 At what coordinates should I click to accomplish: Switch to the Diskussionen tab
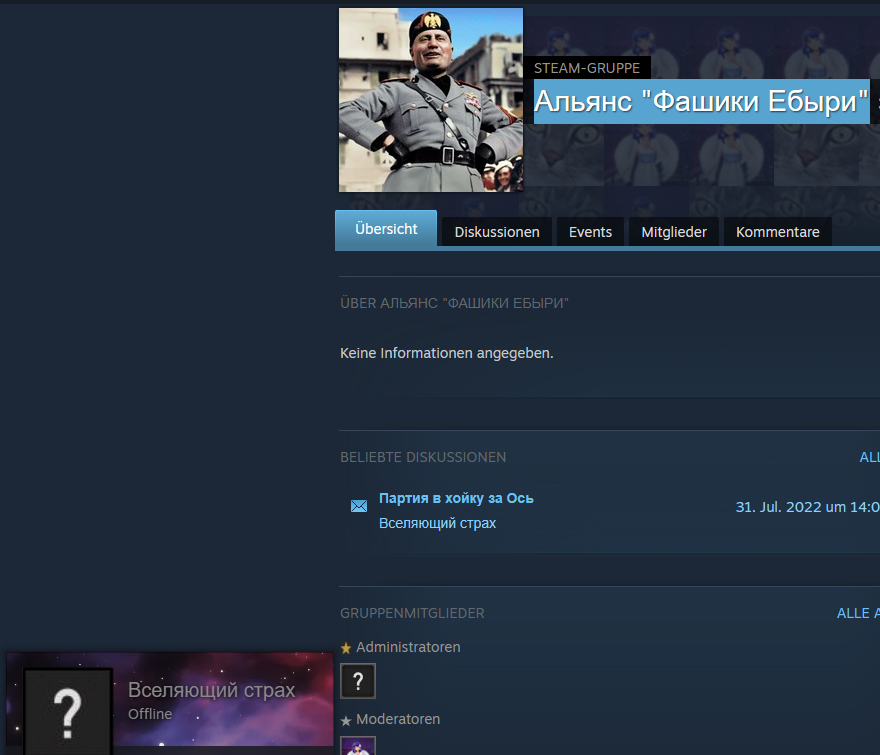tap(497, 232)
